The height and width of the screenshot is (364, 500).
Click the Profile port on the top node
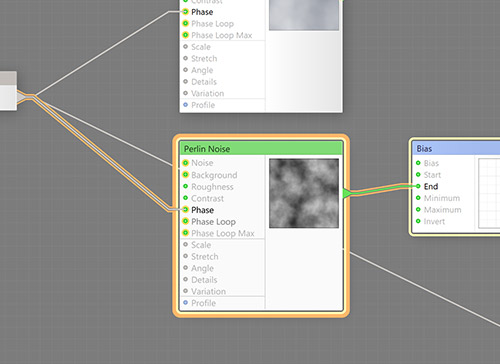(186, 105)
